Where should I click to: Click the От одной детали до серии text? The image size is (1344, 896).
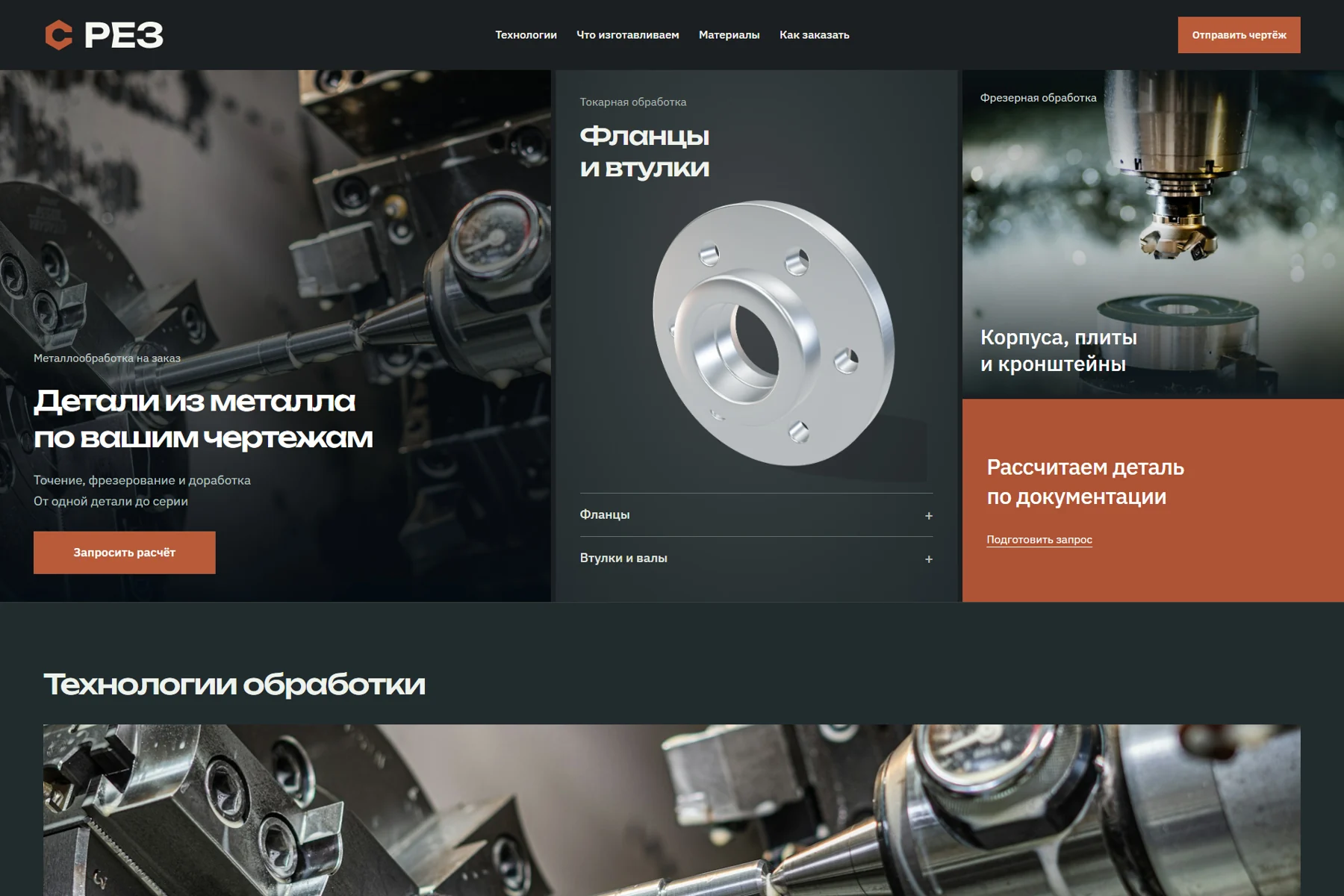[111, 501]
